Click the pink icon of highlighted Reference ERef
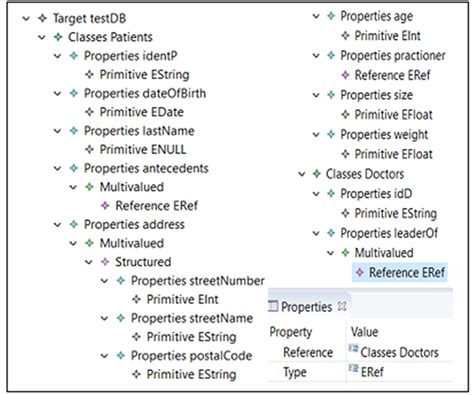This screenshot has height=395, width=474. 360,273
